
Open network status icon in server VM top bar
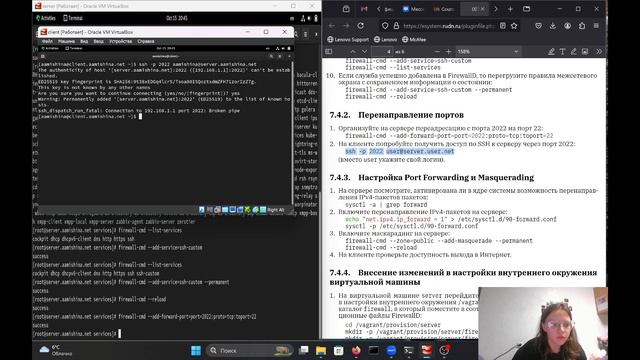click(x=303, y=18)
